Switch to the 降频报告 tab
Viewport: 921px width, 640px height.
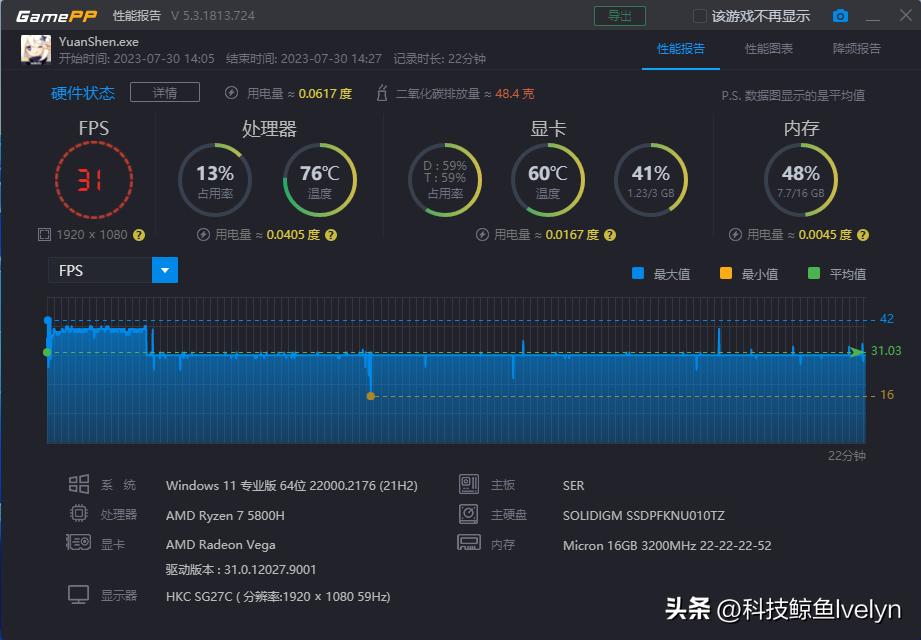point(858,47)
